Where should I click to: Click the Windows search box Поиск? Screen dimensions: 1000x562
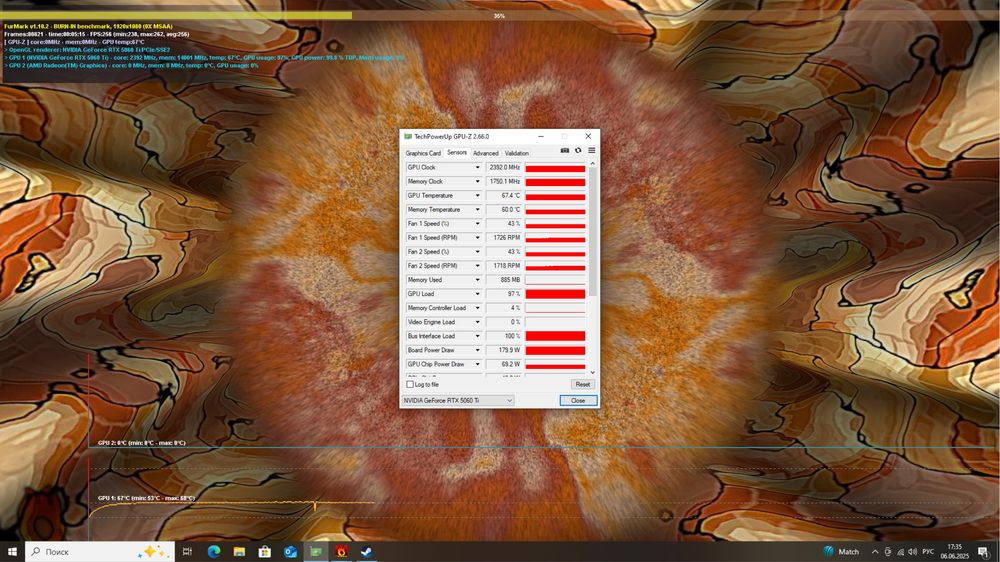[x=99, y=552]
